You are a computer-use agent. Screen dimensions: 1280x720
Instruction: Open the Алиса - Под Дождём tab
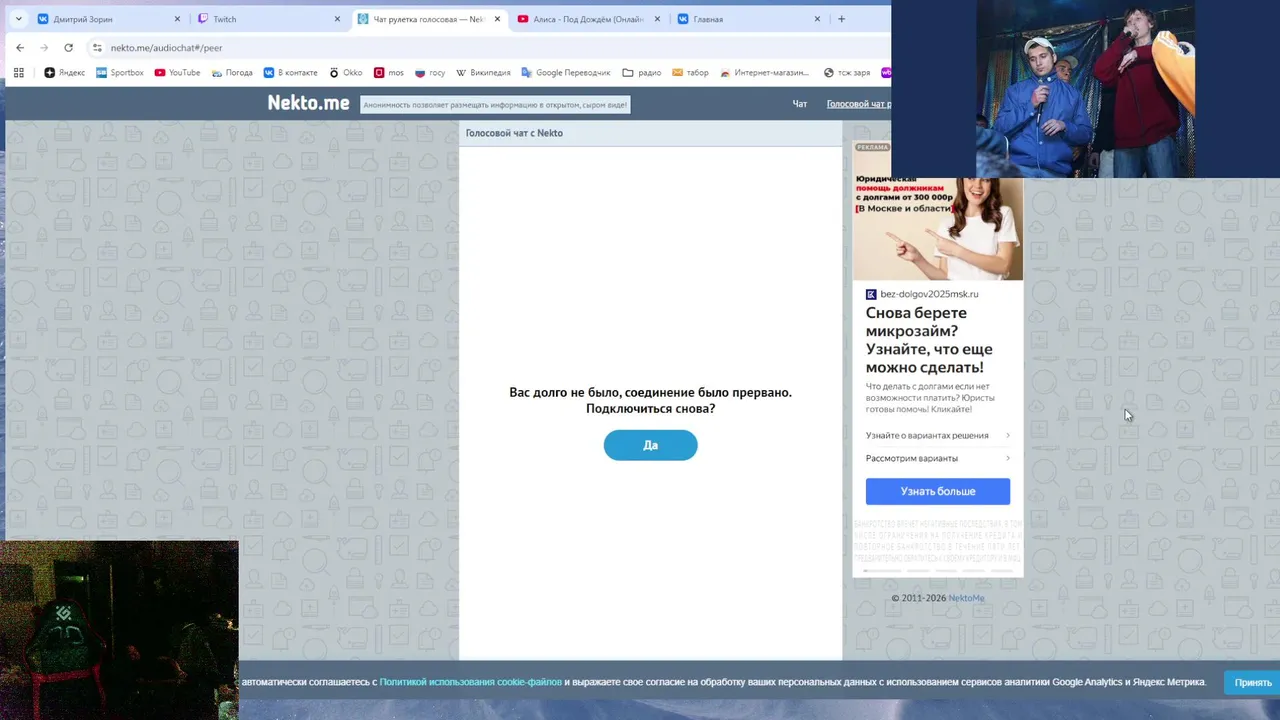(x=588, y=19)
